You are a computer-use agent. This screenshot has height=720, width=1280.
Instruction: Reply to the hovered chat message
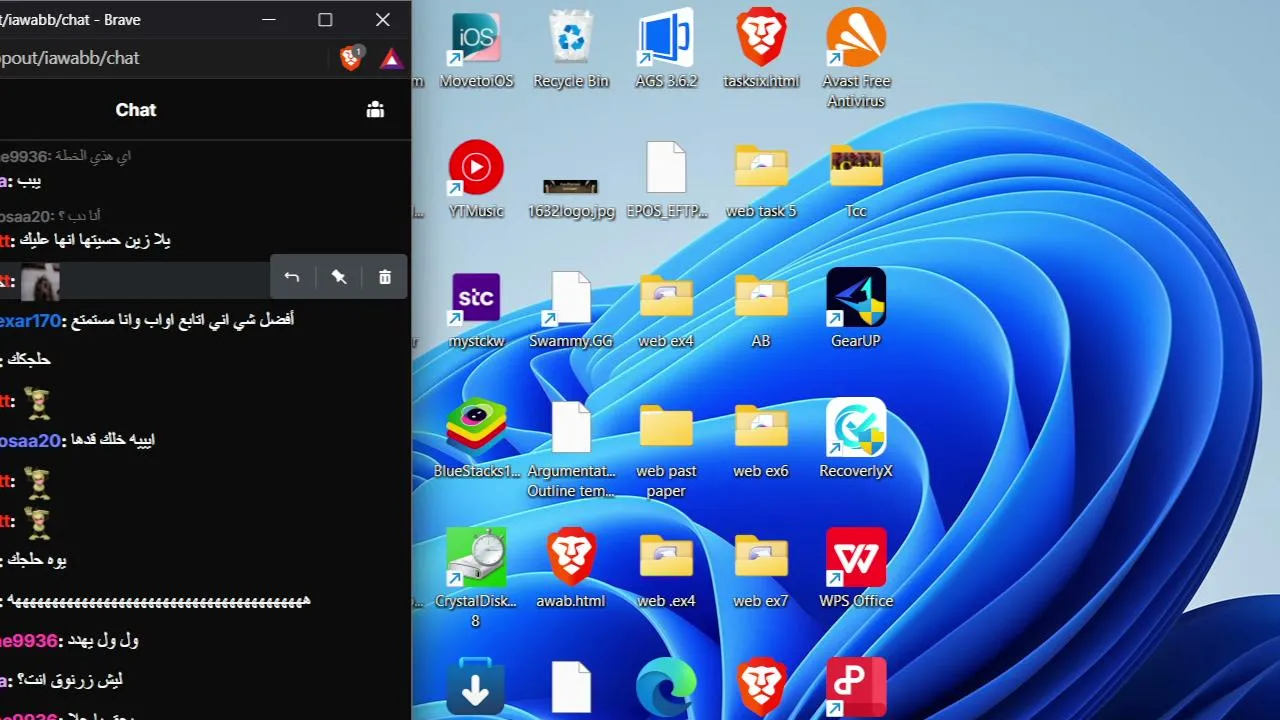tap(292, 277)
